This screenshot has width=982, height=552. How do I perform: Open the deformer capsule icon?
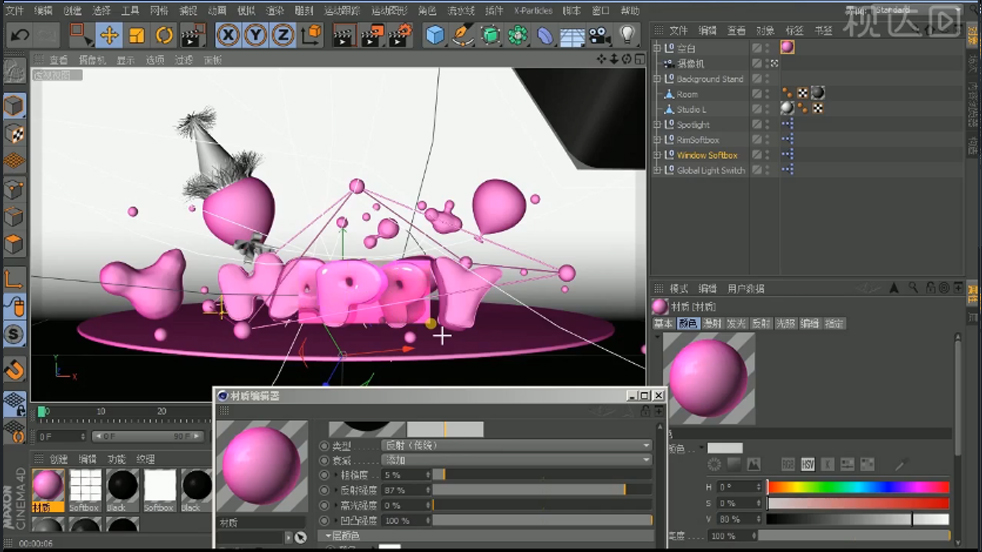tap(545, 35)
